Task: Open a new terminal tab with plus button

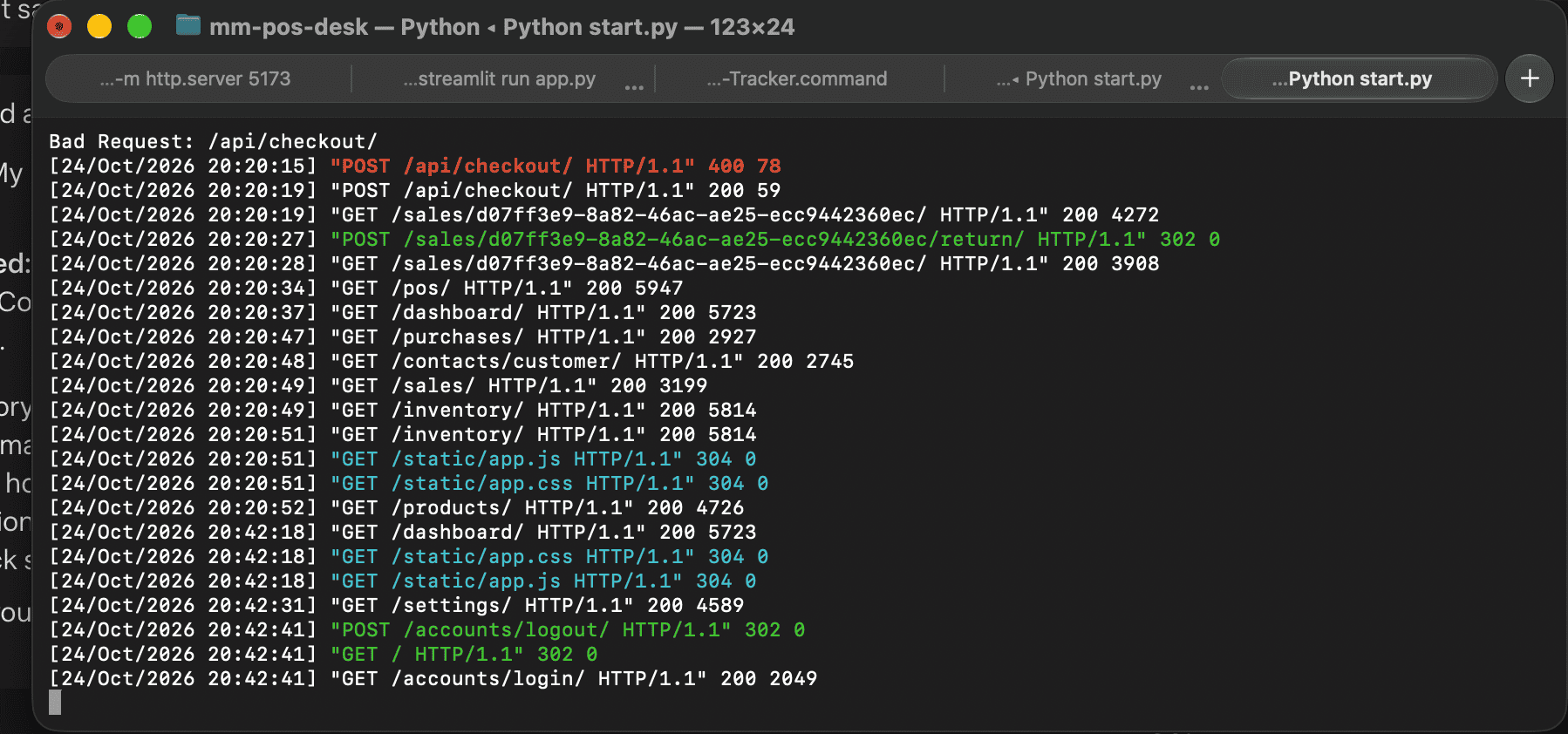Action: 1530,78
